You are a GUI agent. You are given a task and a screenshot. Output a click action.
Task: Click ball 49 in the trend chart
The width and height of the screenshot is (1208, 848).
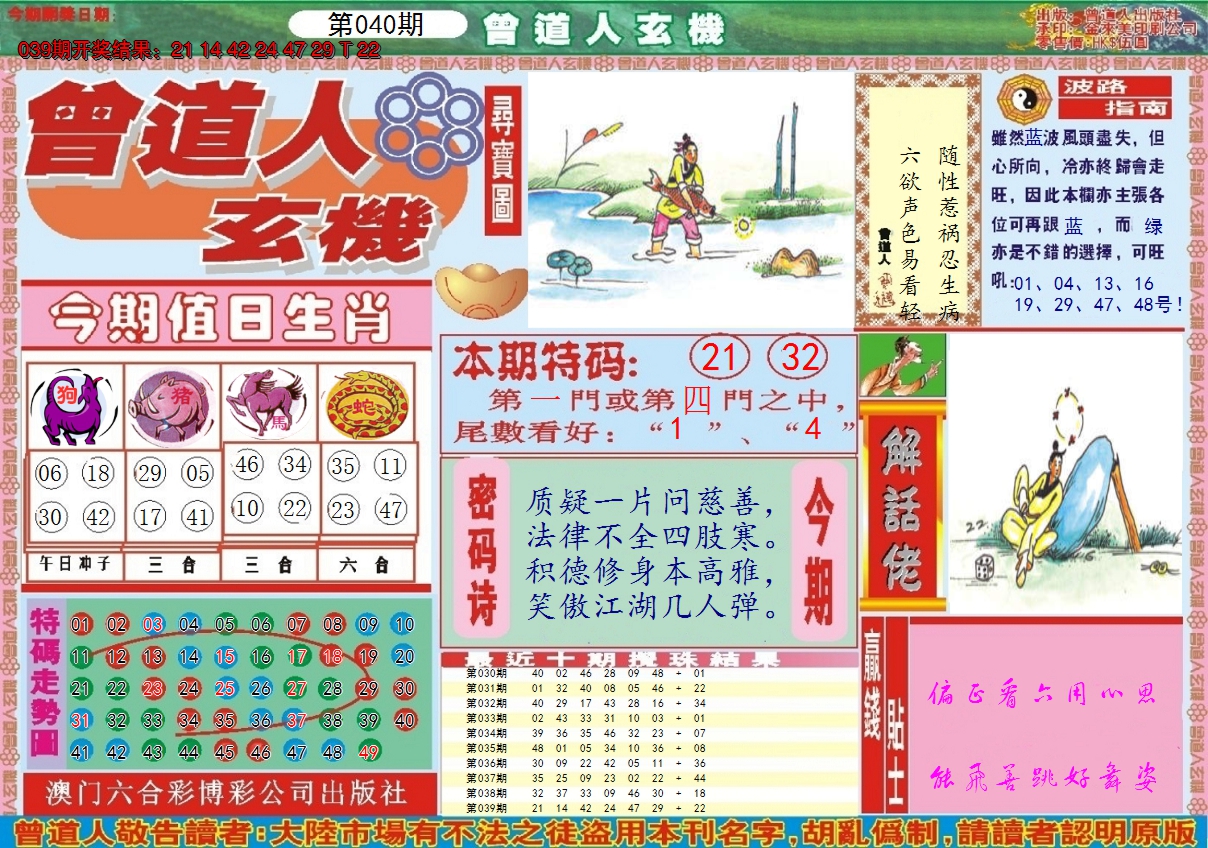369,752
